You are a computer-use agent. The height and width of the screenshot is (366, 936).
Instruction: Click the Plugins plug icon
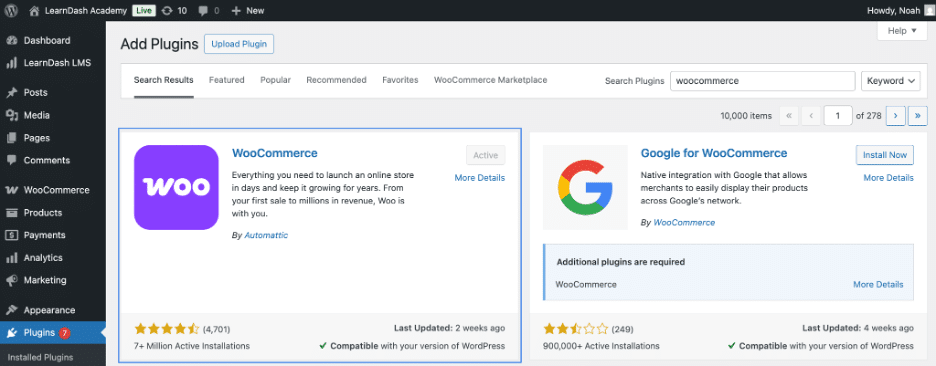[11, 333]
